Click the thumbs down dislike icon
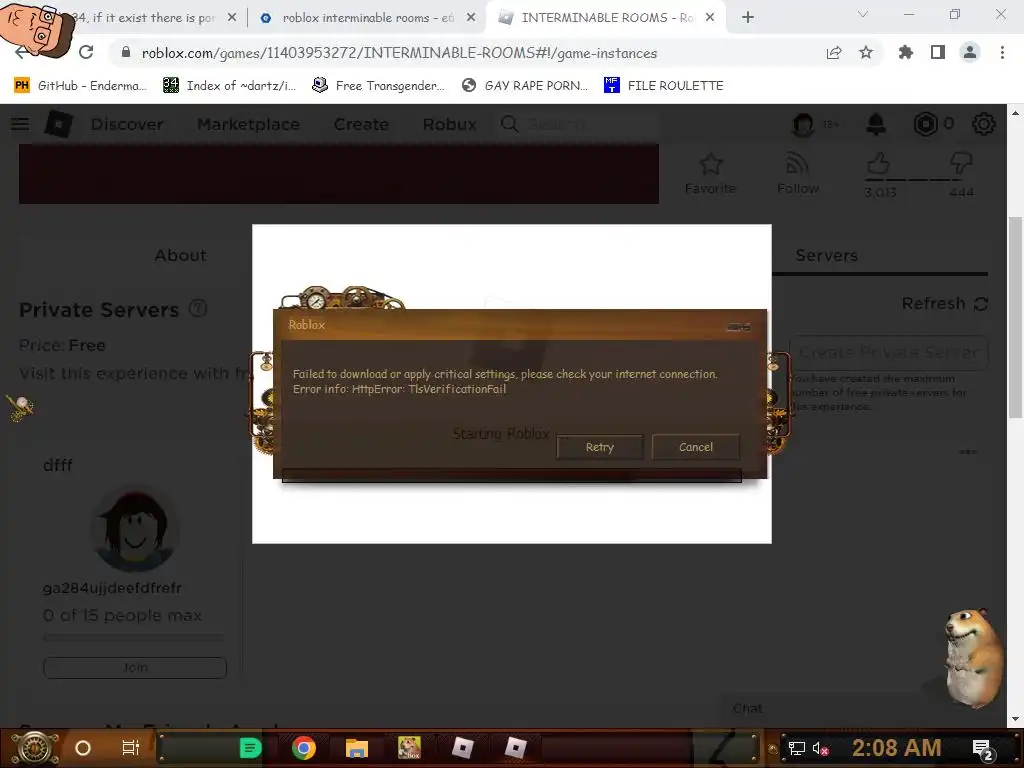 pyautogui.click(x=961, y=163)
